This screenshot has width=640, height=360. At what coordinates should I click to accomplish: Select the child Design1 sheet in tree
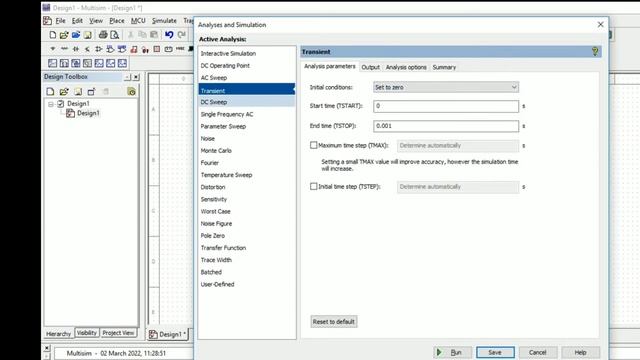(x=88, y=113)
